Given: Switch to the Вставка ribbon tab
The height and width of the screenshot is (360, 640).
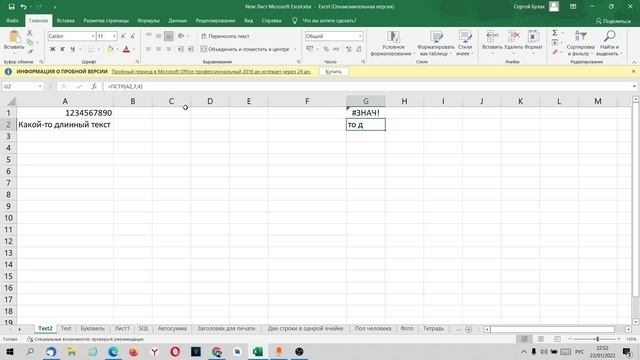Looking at the screenshot, I should click(x=66, y=20).
